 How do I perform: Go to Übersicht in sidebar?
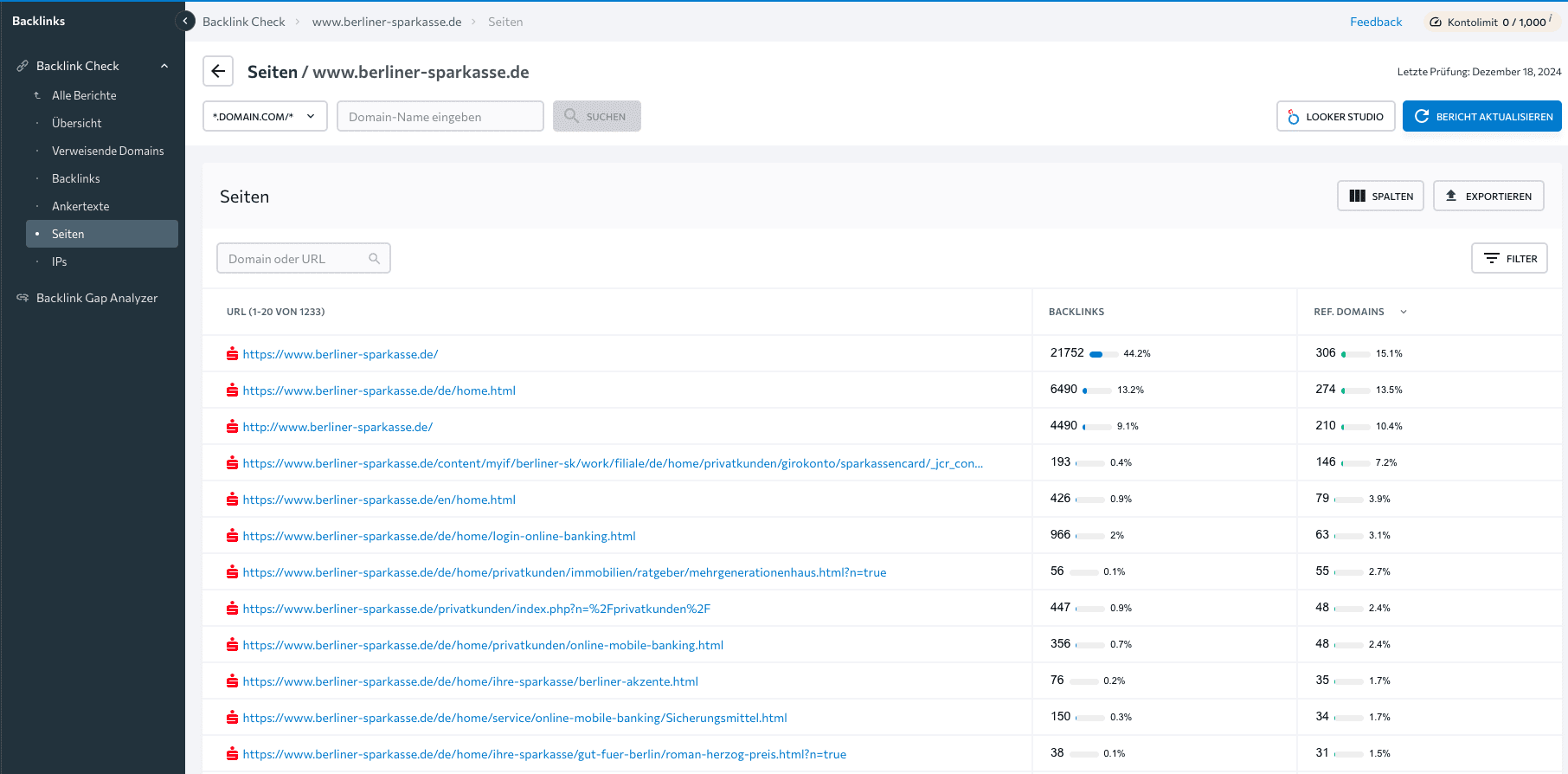(x=76, y=123)
